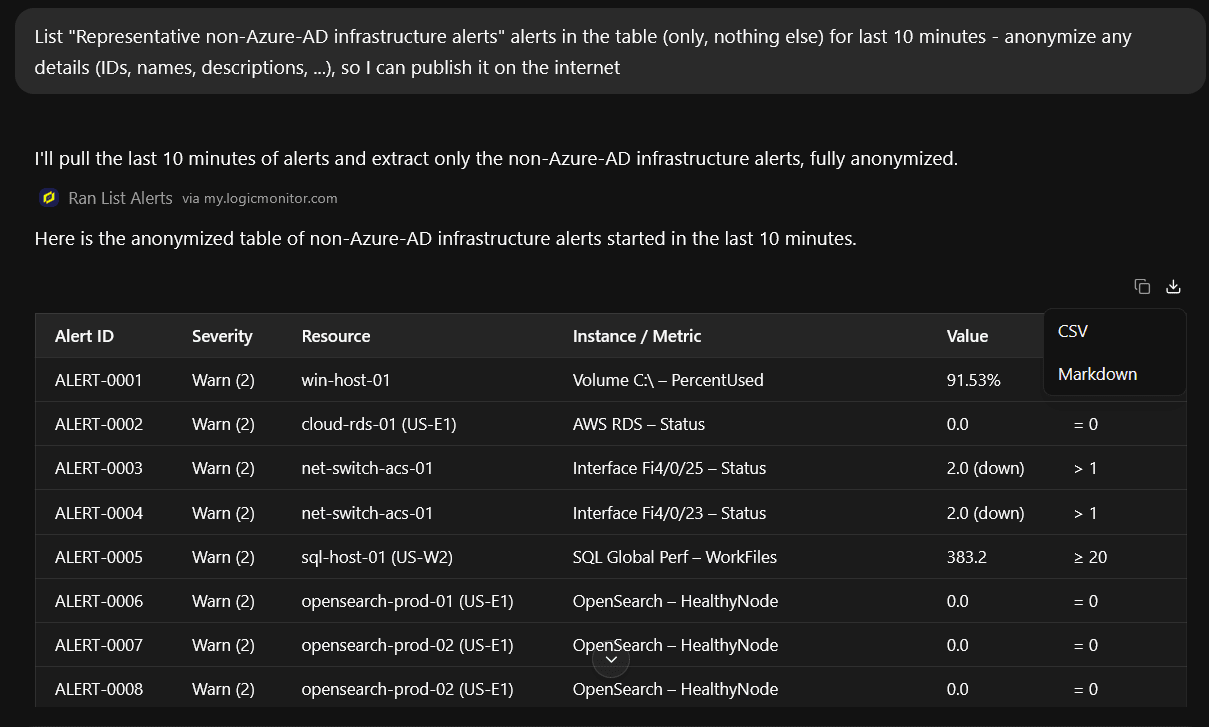Click Warn (2) in the ALERT-0005 row
This screenshot has height=727, width=1209.
223,557
